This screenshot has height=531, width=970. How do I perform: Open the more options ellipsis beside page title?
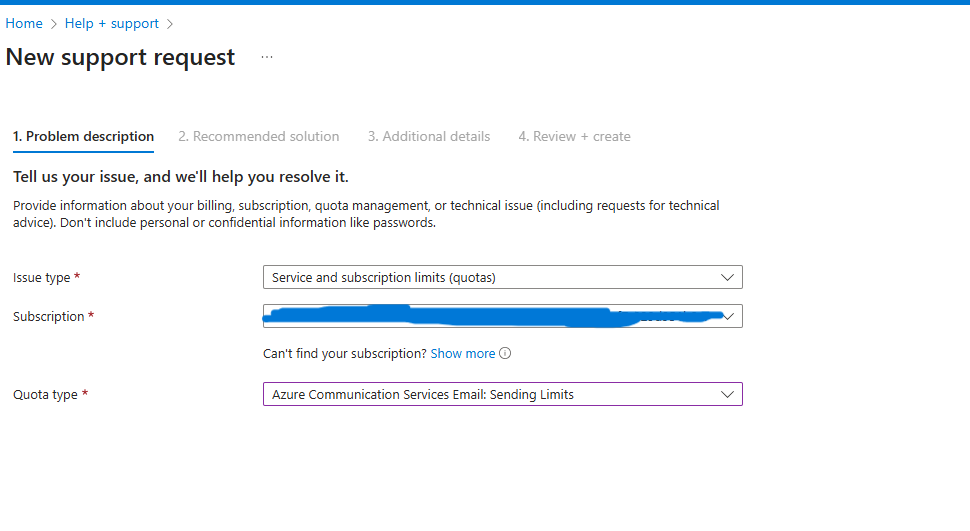[267, 57]
